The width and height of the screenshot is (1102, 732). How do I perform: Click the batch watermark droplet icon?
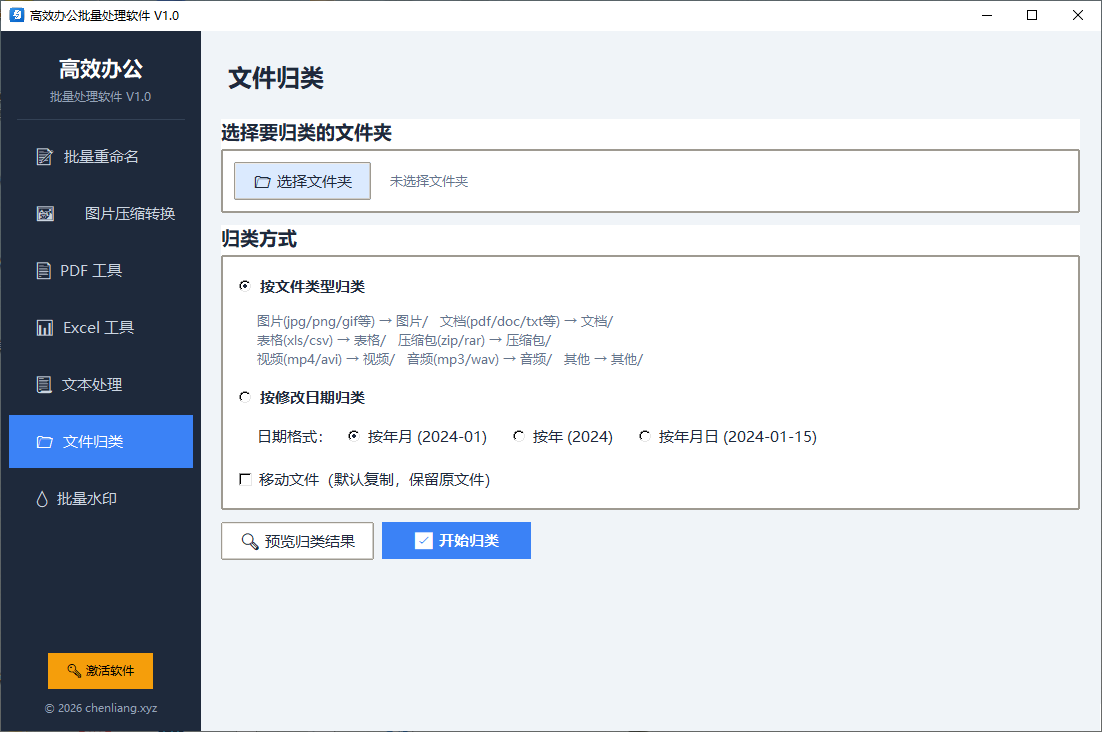tap(41, 499)
